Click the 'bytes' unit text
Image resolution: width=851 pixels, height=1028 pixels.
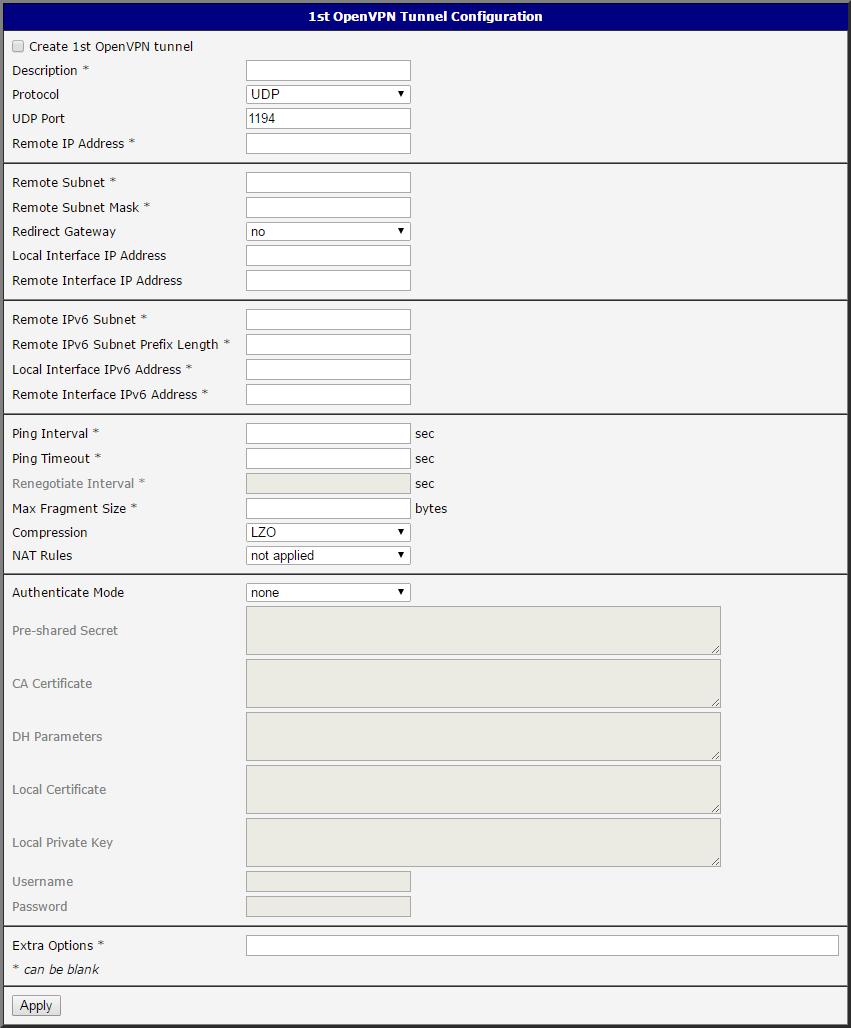pos(431,508)
